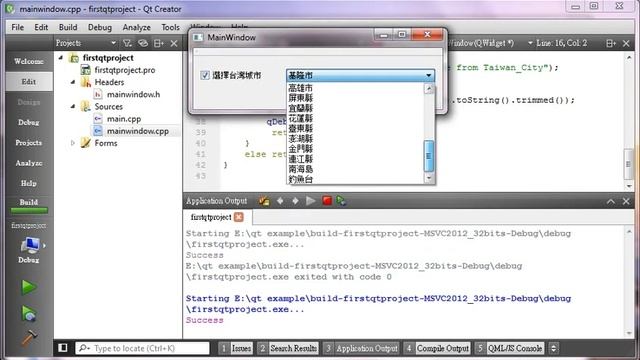Viewport: 640px width, 360px height.
Task: Open Help mode in sidebar
Action: point(29,183)
